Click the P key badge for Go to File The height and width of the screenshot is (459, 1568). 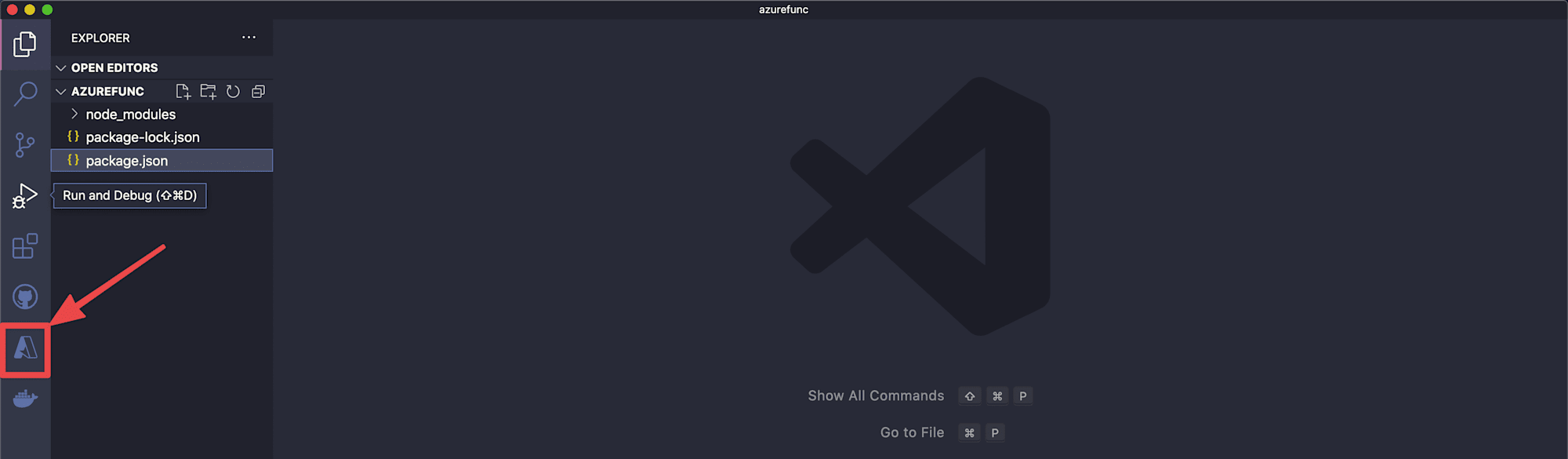pyautogui.click(x=995, y=433)
